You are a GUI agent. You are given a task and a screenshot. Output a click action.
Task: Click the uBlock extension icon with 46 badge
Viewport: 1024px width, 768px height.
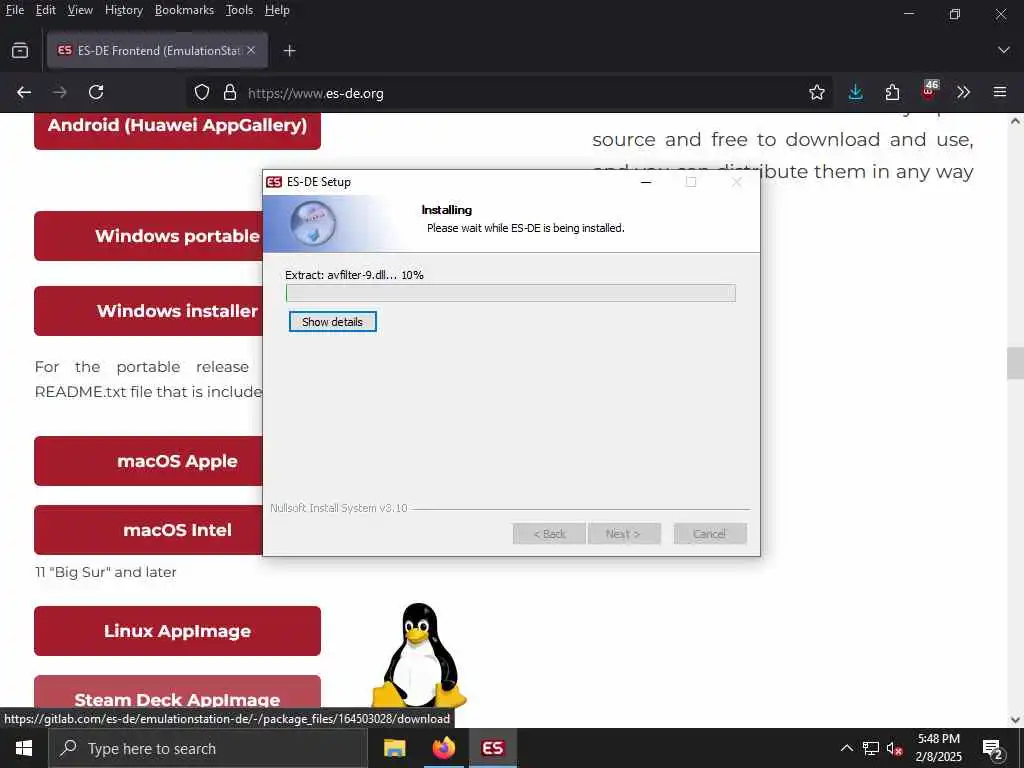coord(929,91)
